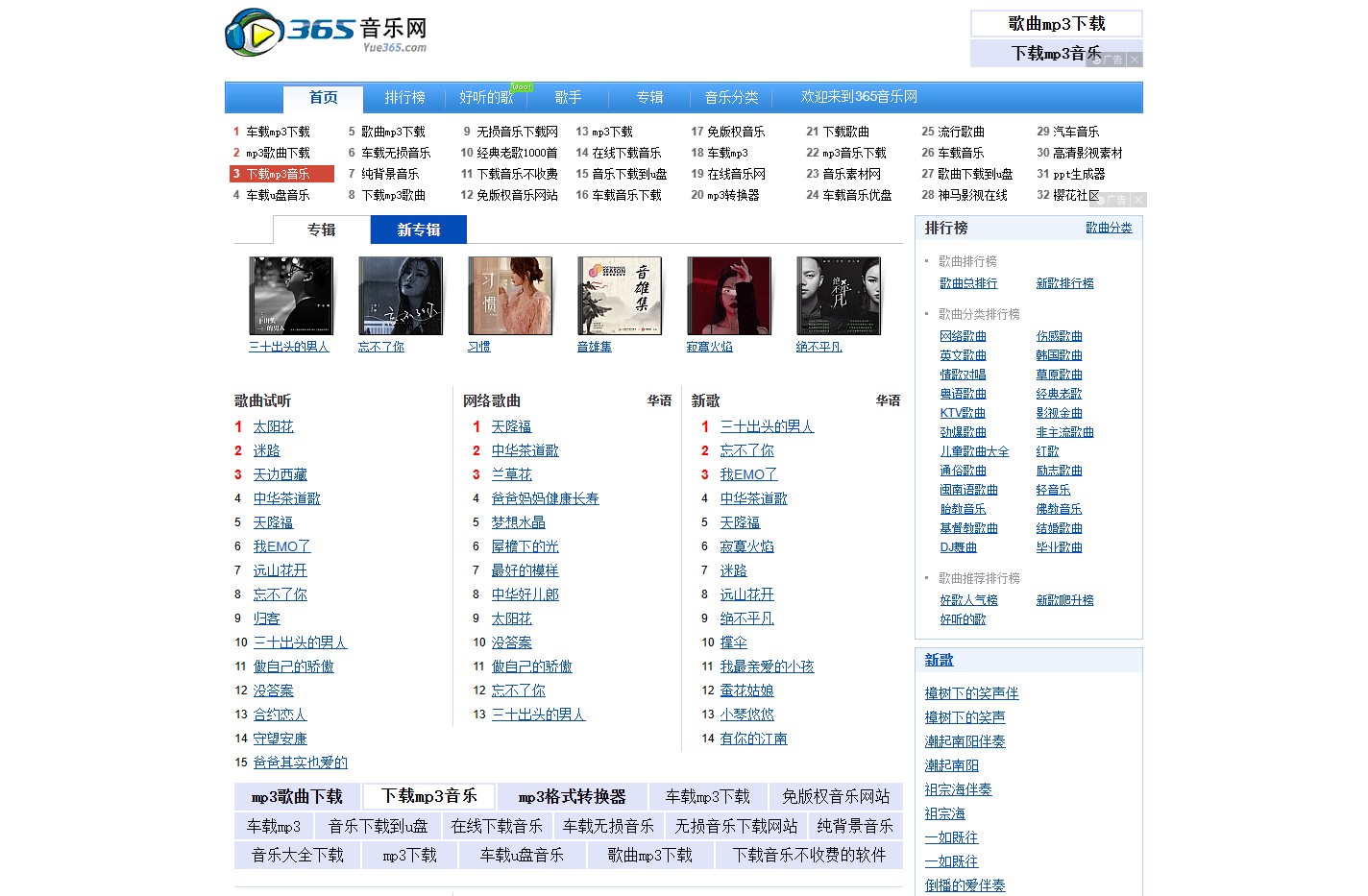Image resolution: width=1368 pixels, height=896 pixels.
Task: Click the 歌曲mp3下载 top ad link
Action: pos(1057,23)
